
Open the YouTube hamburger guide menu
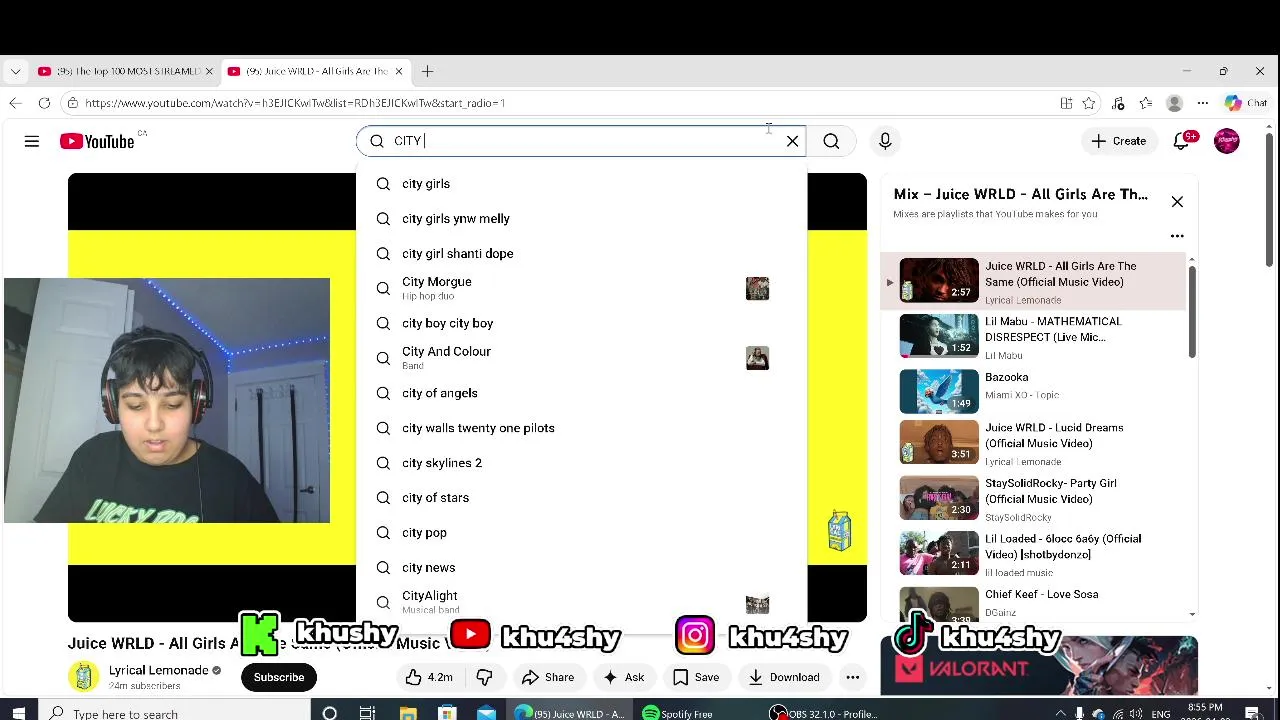coord(32,141)
